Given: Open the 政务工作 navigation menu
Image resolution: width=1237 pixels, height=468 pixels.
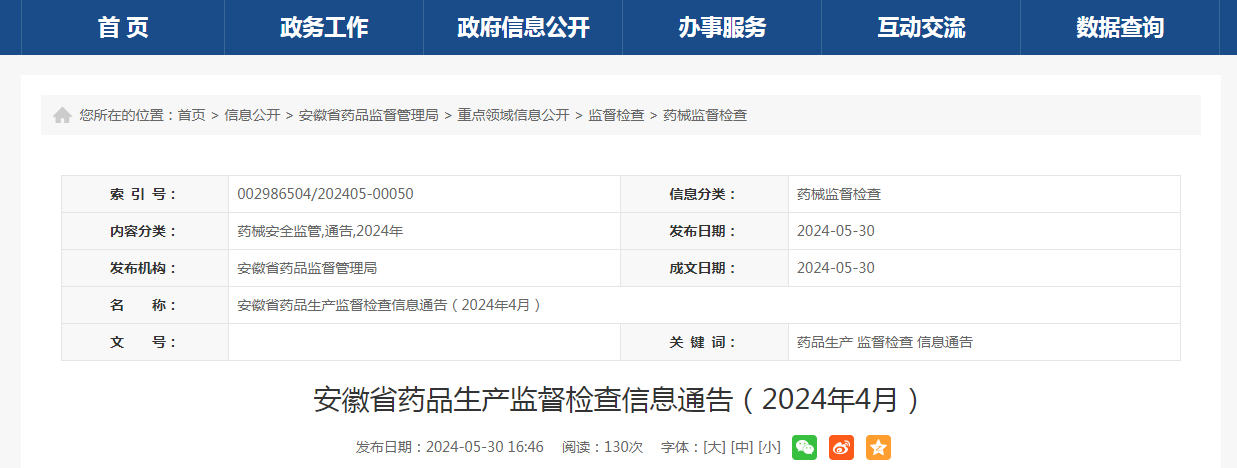Looking at the screenshot, I should (x=324, y=27).
